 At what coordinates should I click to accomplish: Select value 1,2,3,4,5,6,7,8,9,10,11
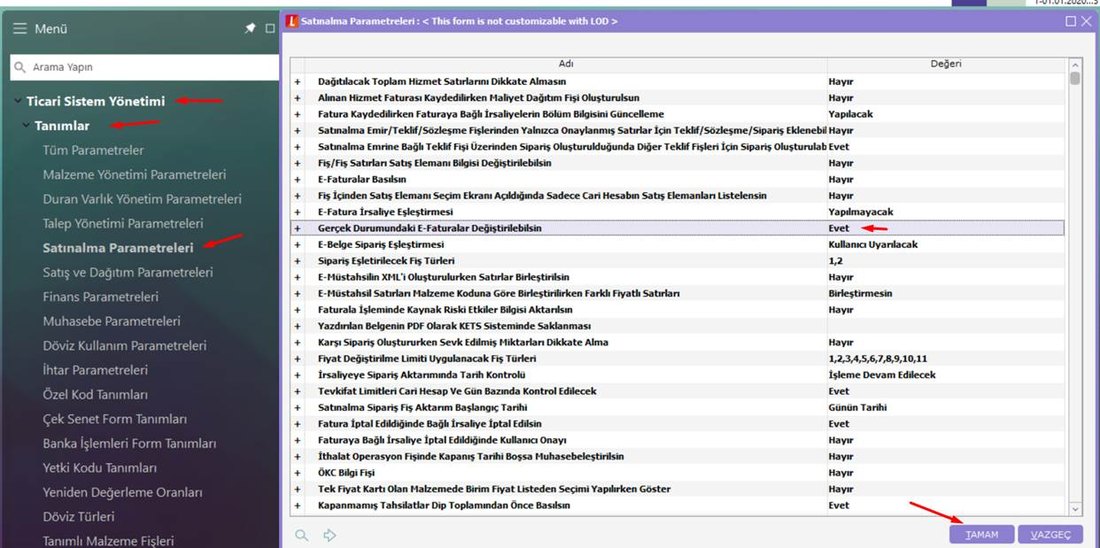(878, 359)
